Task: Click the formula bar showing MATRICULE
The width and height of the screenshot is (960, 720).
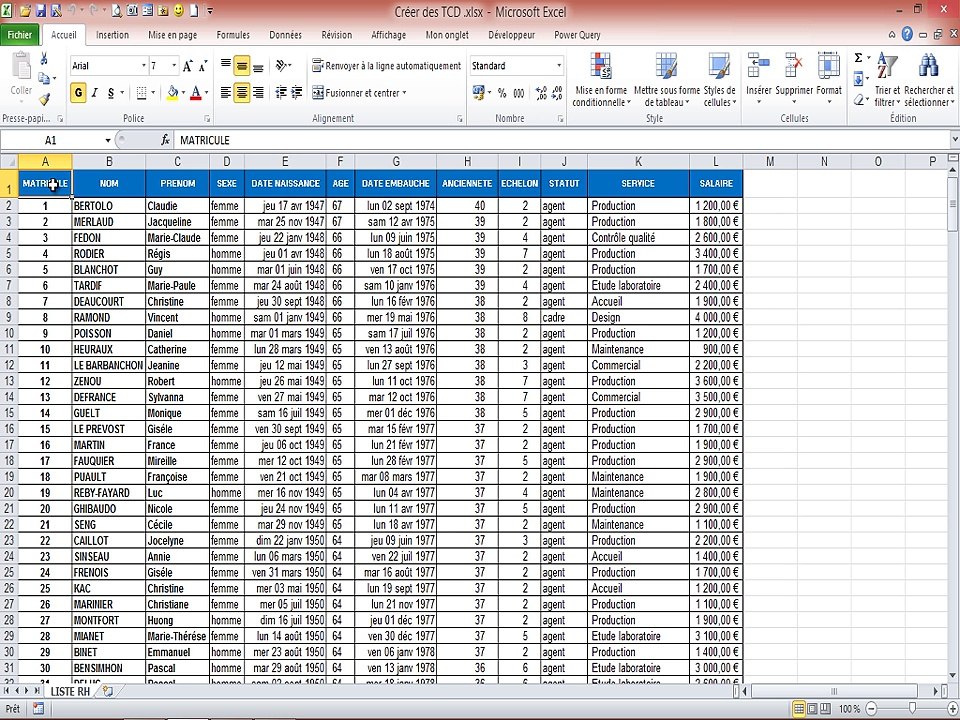Action: [x=560, y=140]
